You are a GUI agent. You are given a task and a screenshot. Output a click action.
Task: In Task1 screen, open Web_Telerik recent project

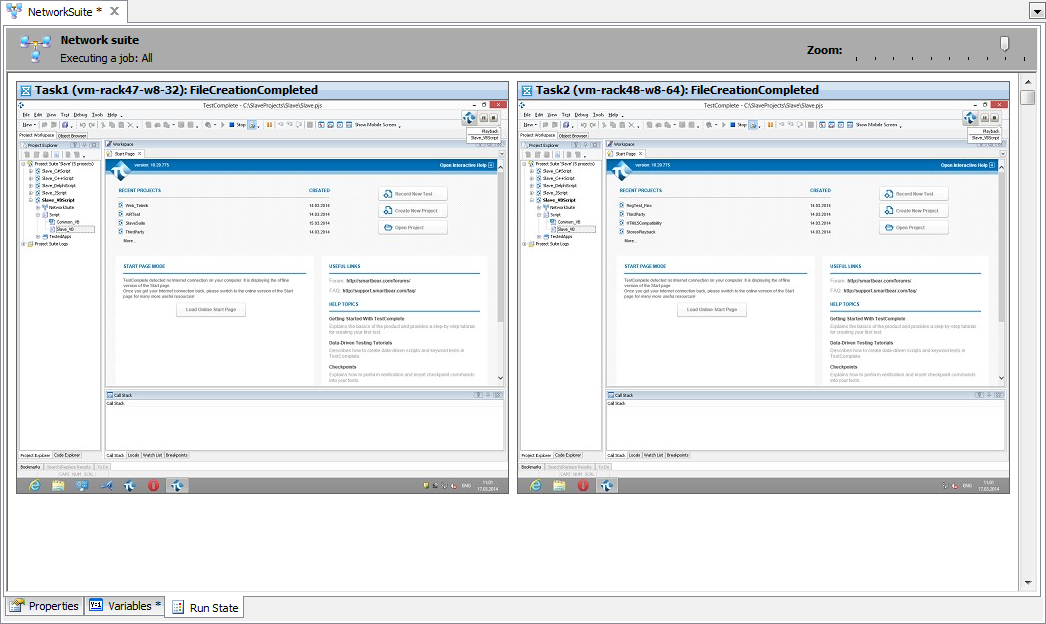(x=136, y=206)
